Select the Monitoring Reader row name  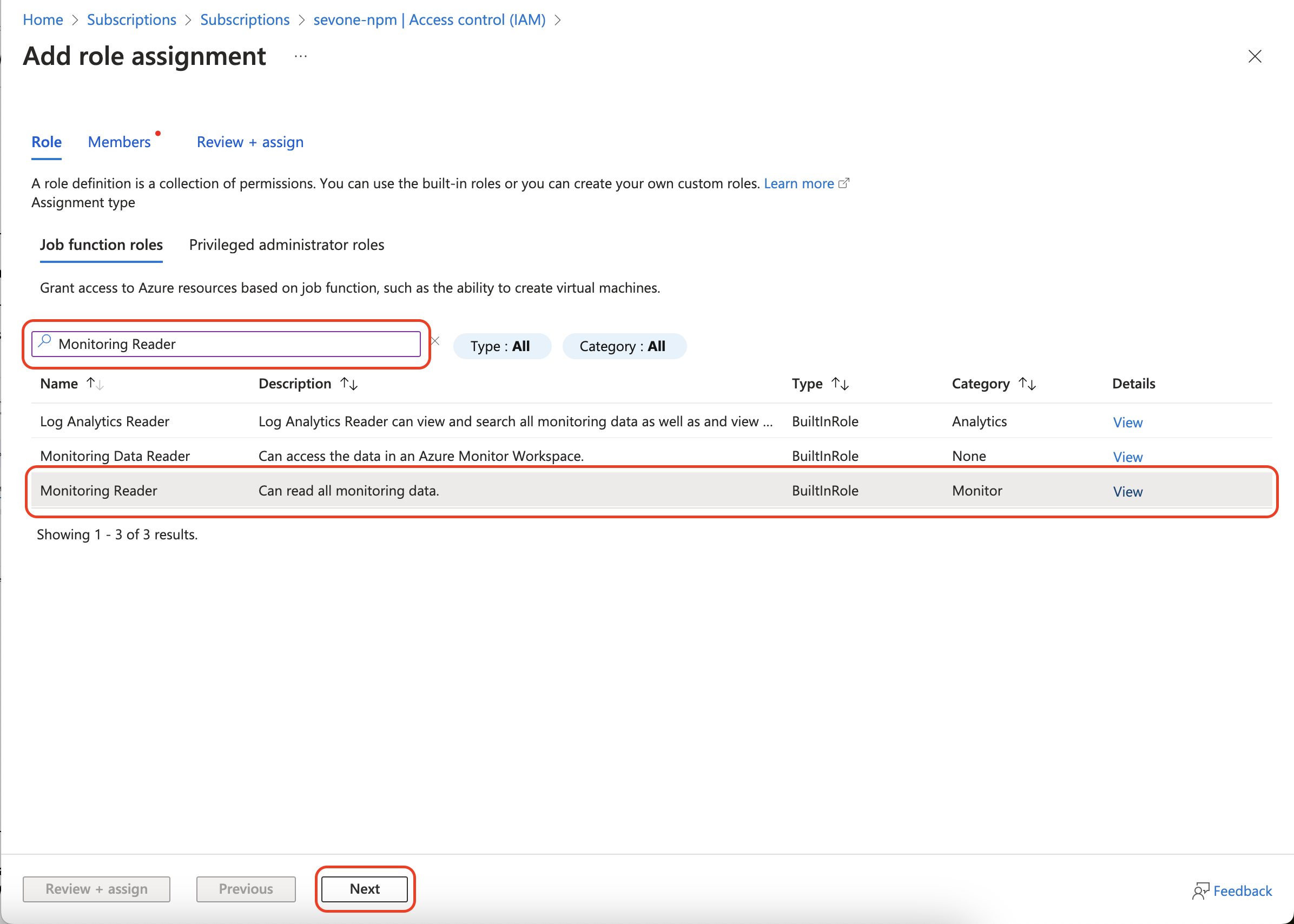point(98,491)
